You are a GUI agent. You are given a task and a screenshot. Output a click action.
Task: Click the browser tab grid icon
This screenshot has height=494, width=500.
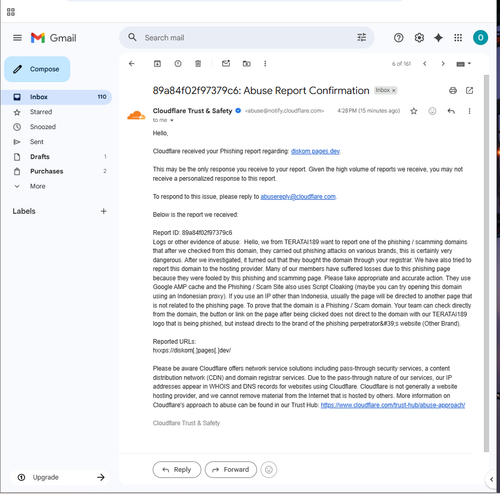coord(11,12)
